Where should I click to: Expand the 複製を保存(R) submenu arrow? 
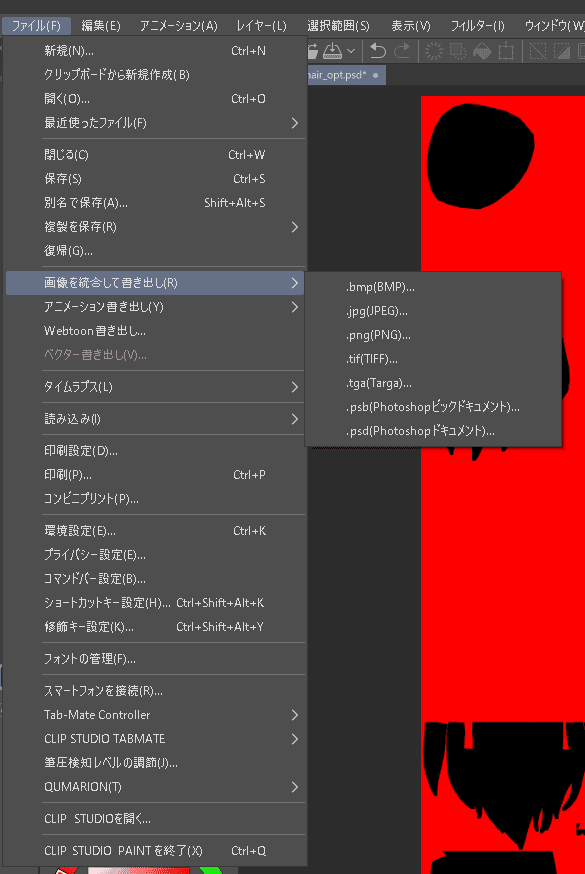[x=295, y=227]
